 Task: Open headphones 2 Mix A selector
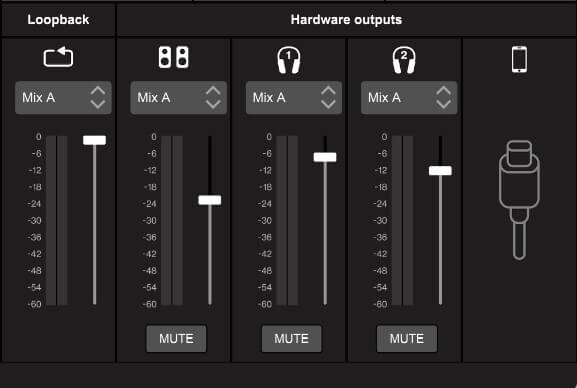(x=409, y=98)
